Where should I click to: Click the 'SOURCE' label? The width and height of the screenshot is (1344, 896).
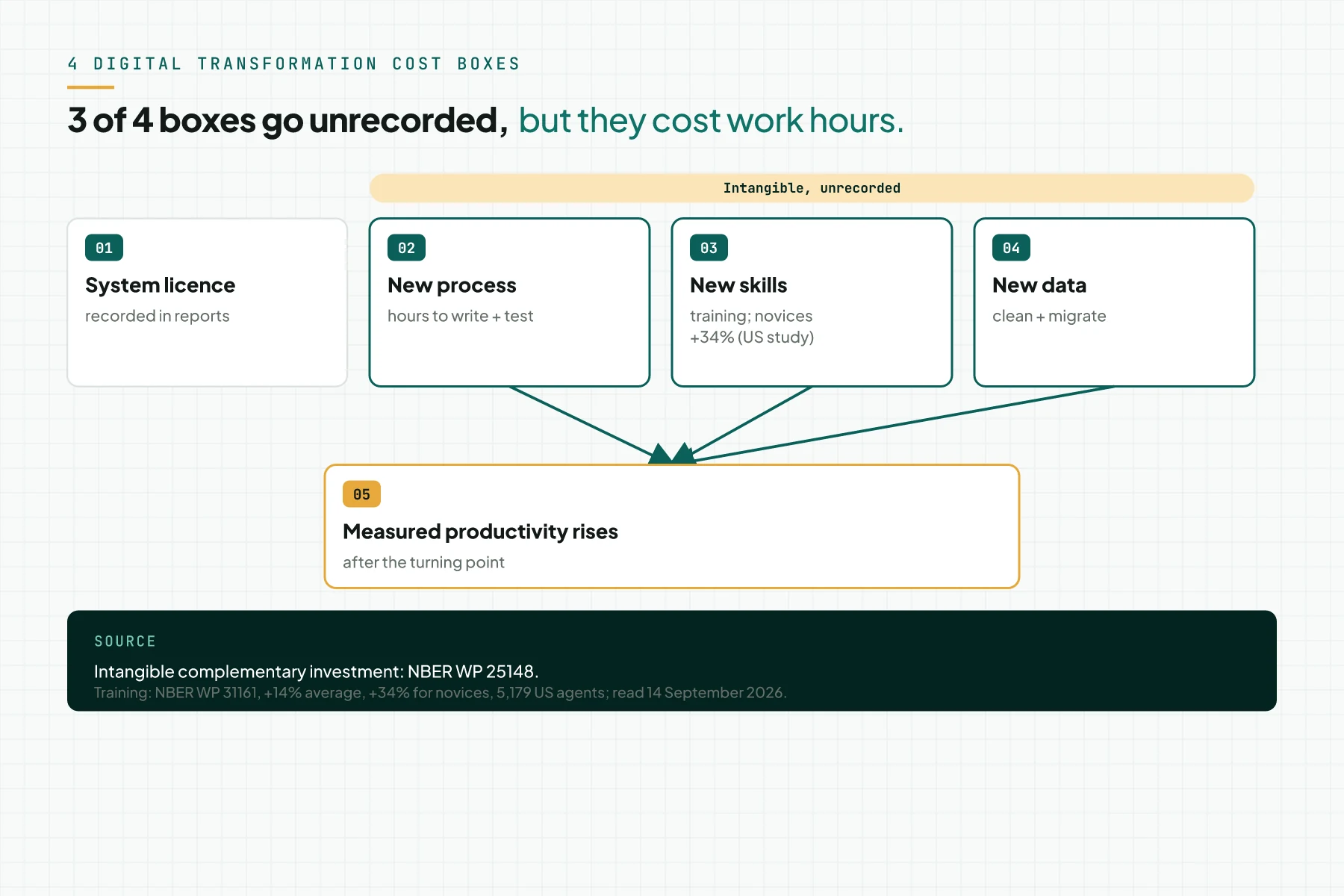coord(125,641)
